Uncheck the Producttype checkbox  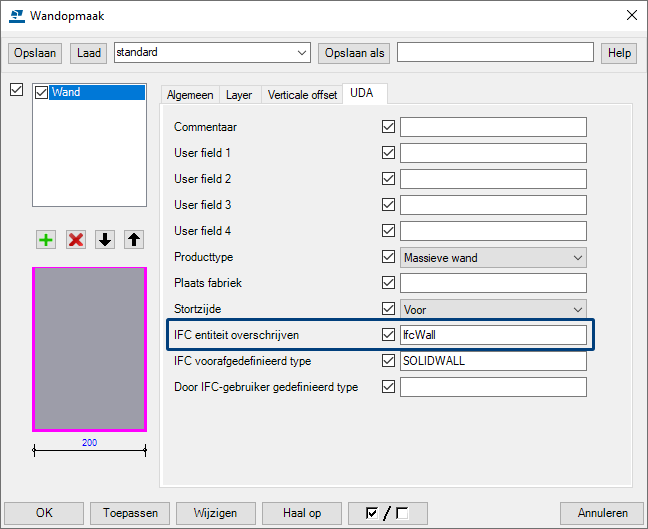coord(389,257)
